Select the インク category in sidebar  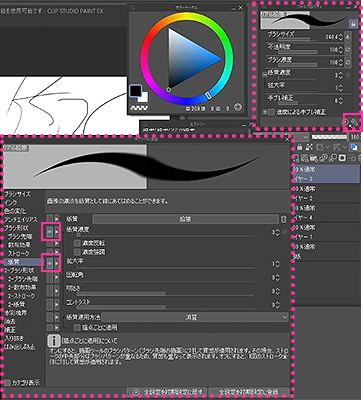(11, 202)
